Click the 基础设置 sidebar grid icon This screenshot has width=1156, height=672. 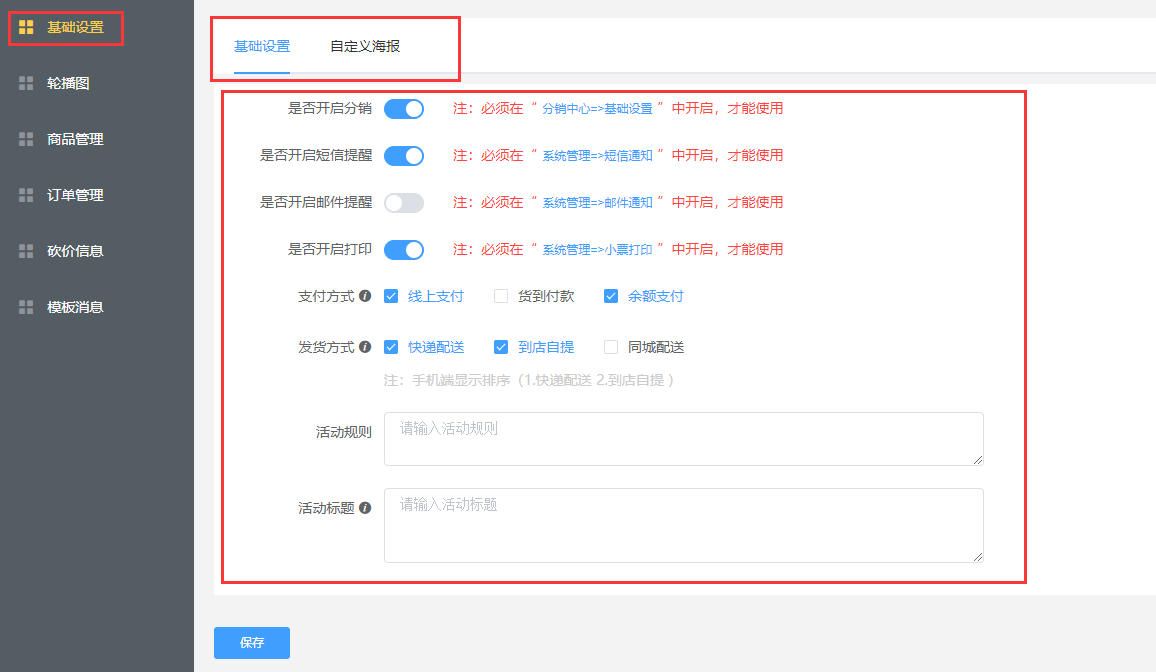(x=27, y=28)
